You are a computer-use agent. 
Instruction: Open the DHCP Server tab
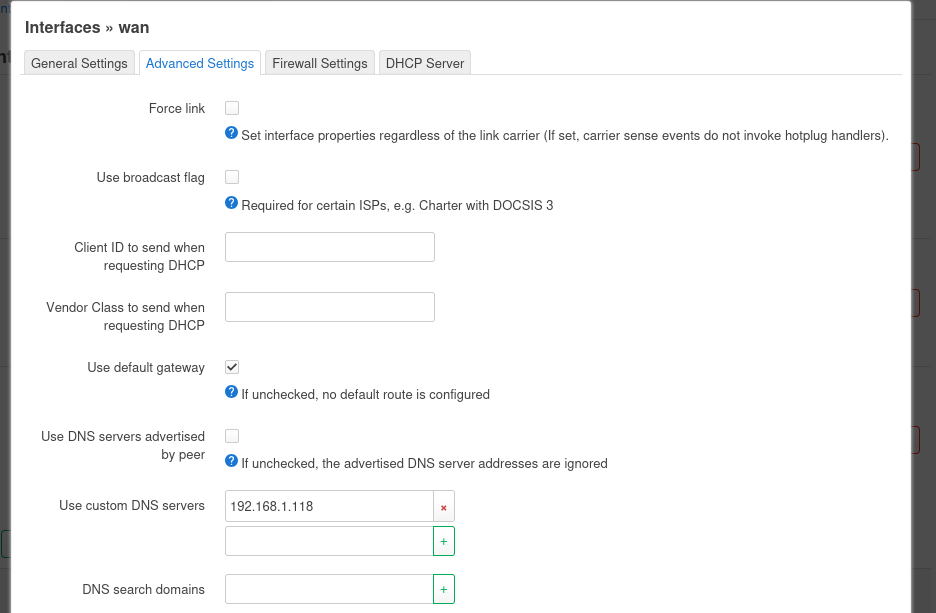425,63
